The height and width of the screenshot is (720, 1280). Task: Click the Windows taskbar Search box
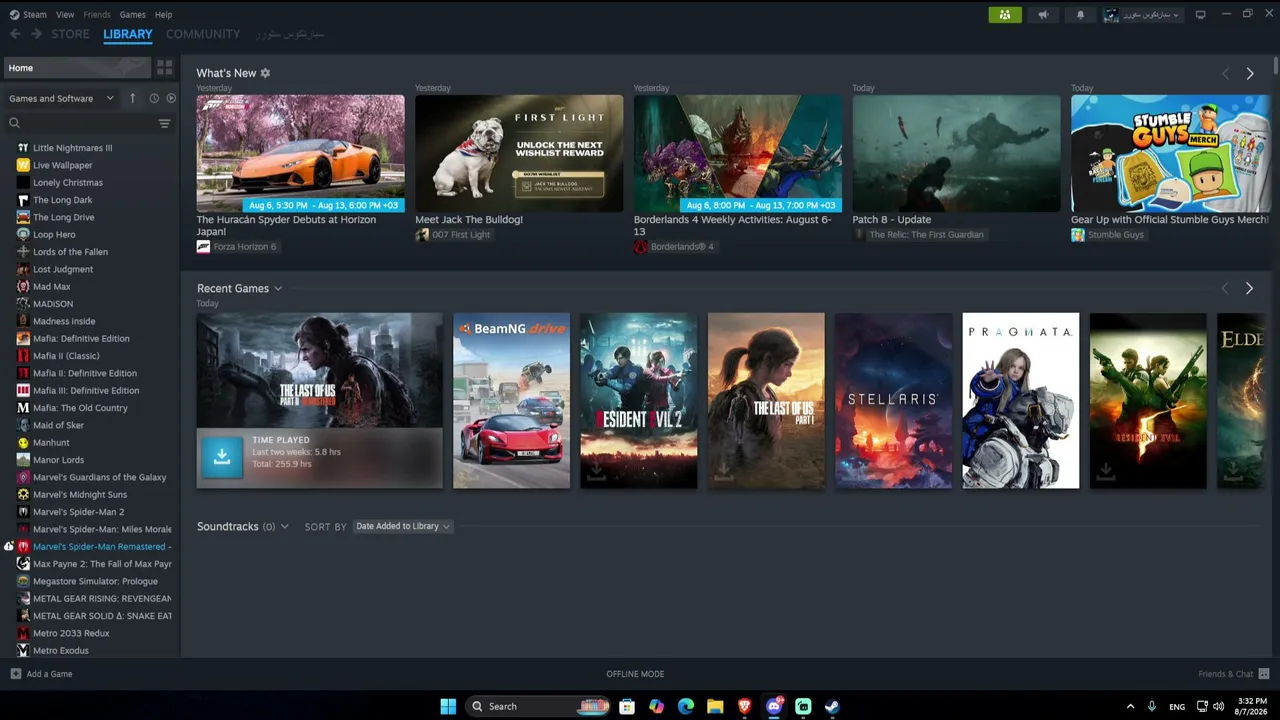[538, 706]
